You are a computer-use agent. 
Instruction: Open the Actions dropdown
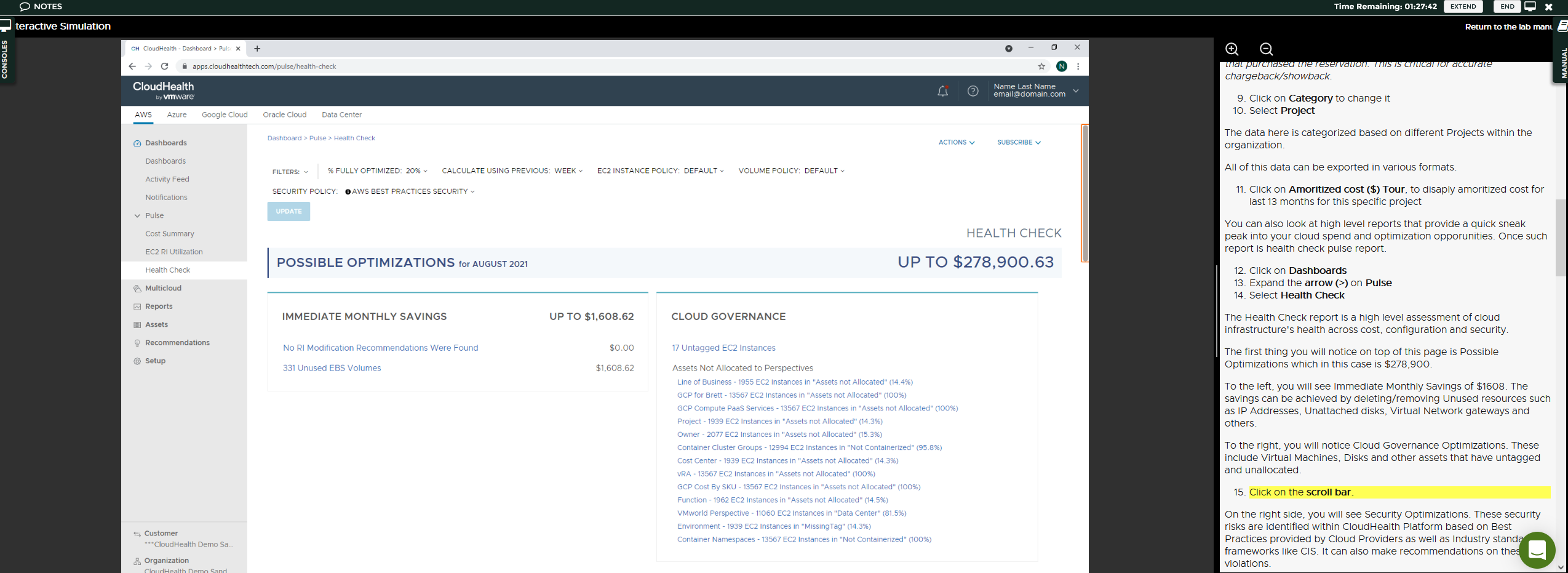[x=956, y=143]
